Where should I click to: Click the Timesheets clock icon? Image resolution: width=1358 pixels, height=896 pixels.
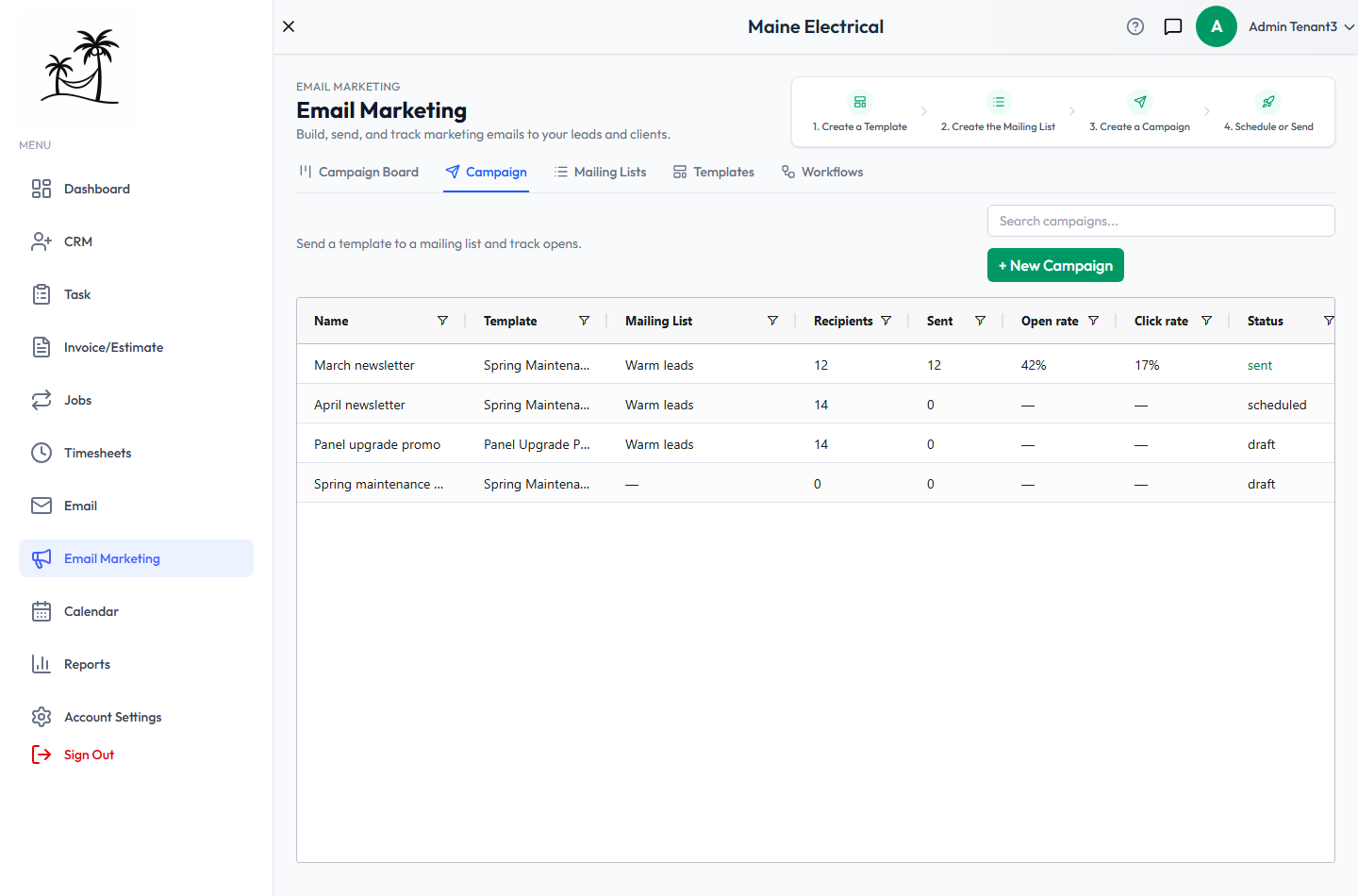click(x=41, y=453)
